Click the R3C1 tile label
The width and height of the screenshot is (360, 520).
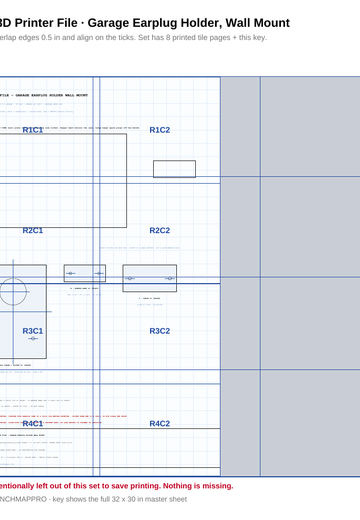tap(33, 331)
